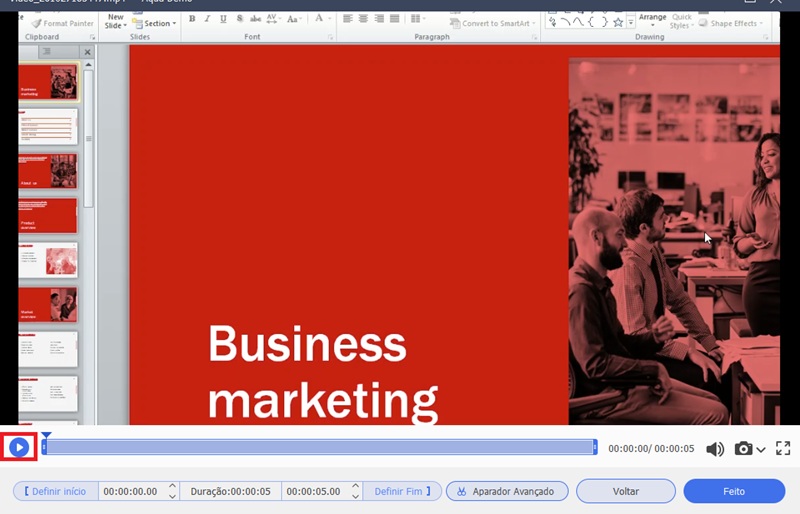Open the Shape Effects dropdown
Viewport: 800px width, 514px height.
coord(731,23)
